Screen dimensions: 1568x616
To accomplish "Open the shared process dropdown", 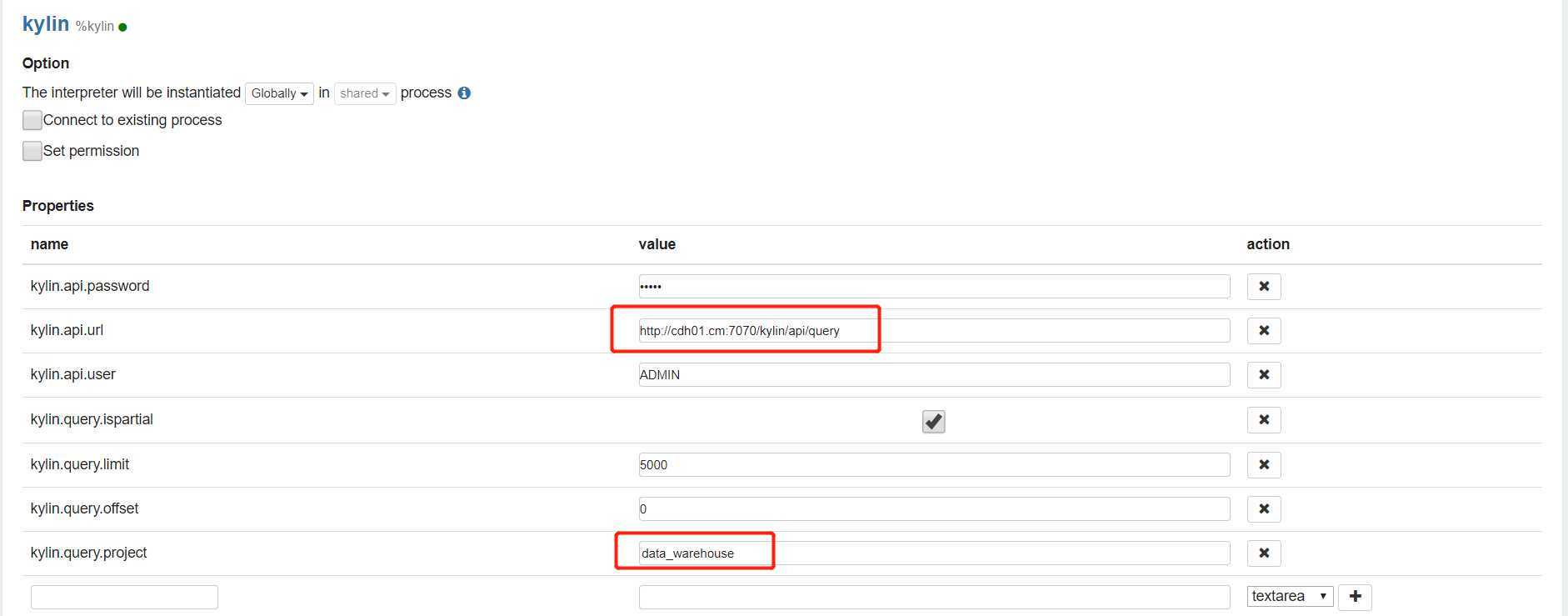I will pos(365,93).
